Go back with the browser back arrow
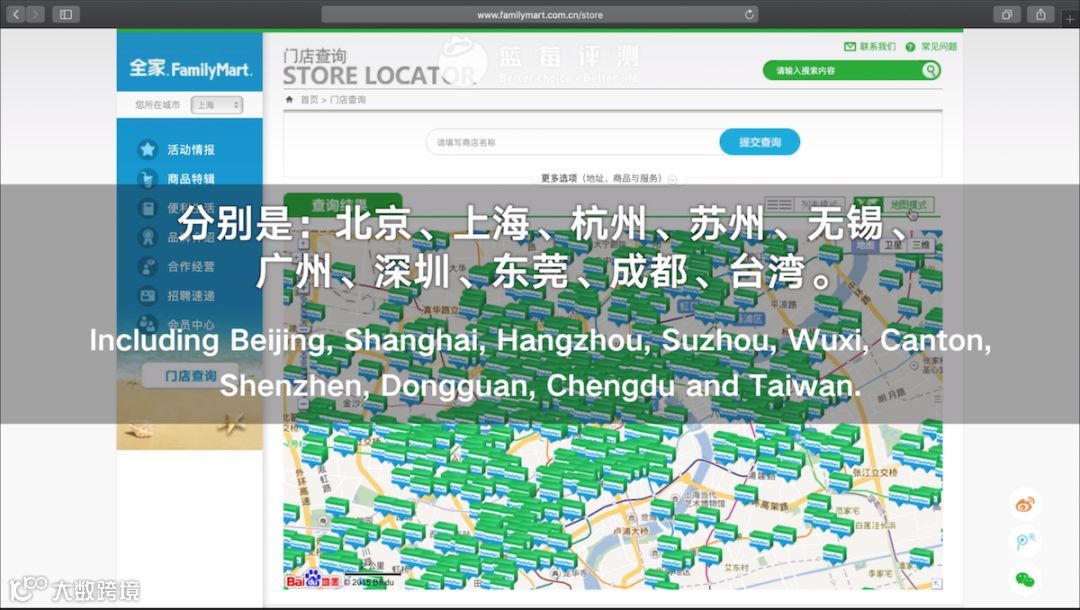Screen dimensions: 1080x610 point(16,14)
